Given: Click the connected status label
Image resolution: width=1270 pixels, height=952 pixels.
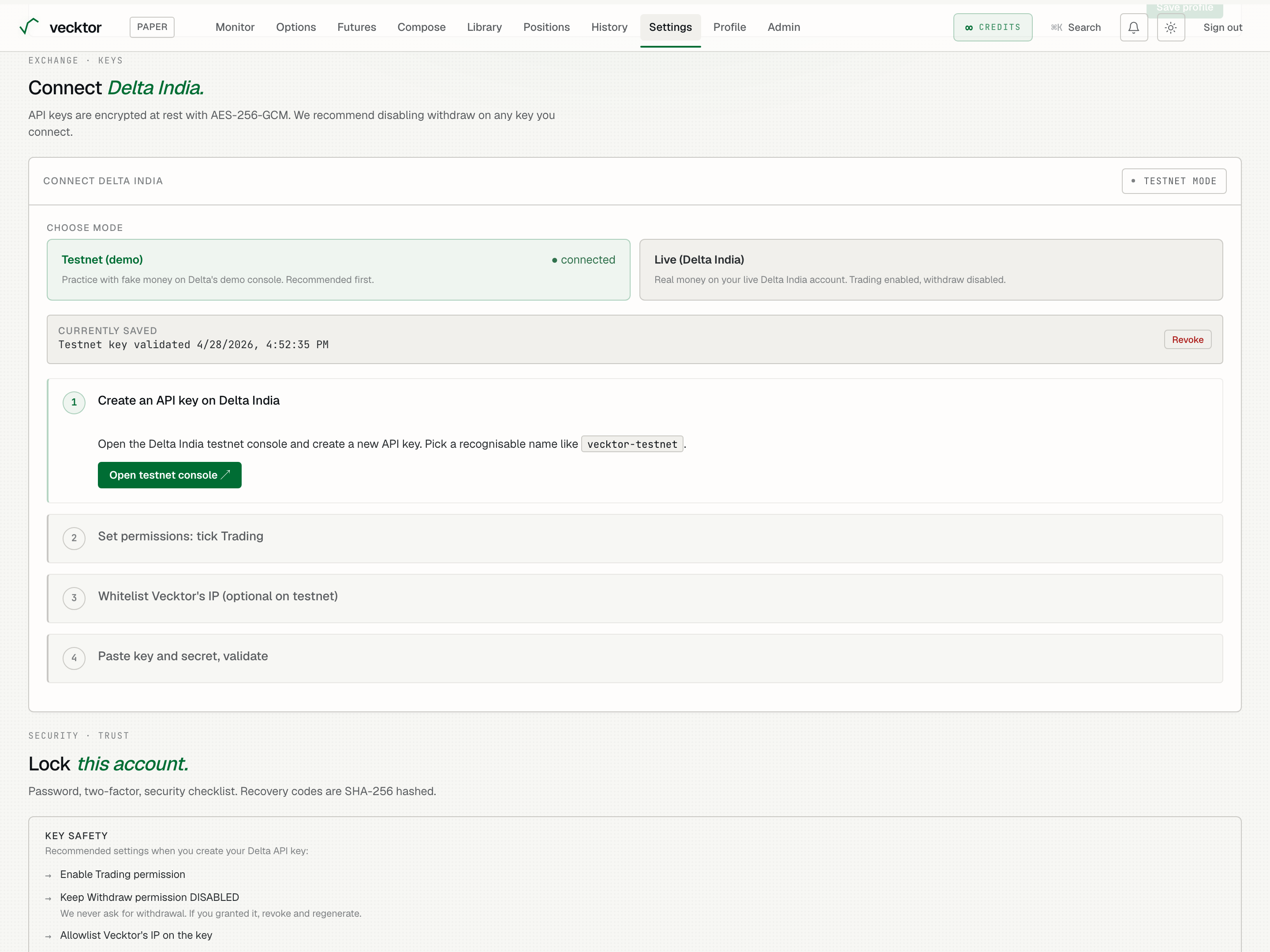Looking at the screenshot, I should [x=583, y=260].
